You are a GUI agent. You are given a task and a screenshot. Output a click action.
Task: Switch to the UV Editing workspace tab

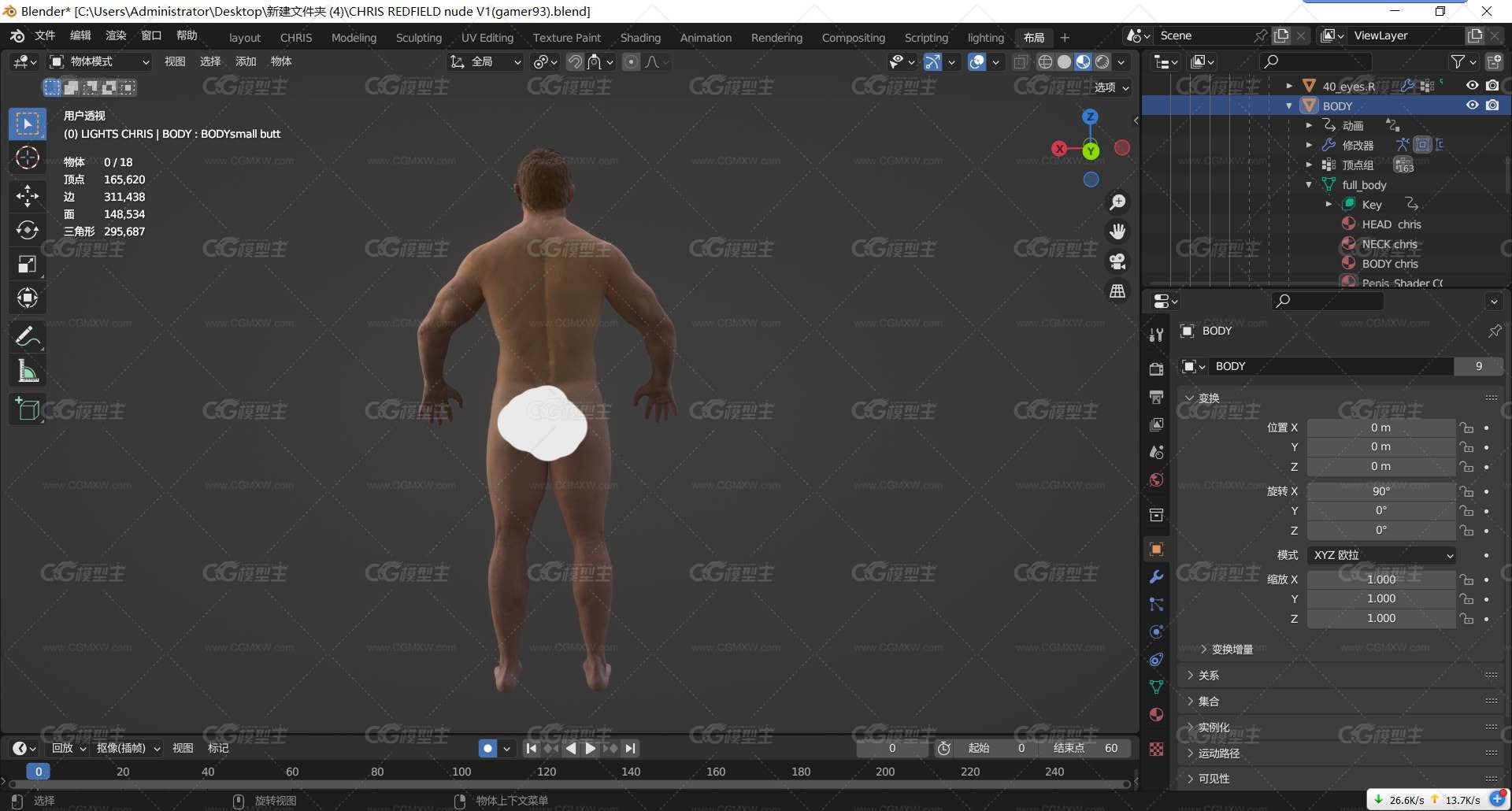tap(487, 38)
